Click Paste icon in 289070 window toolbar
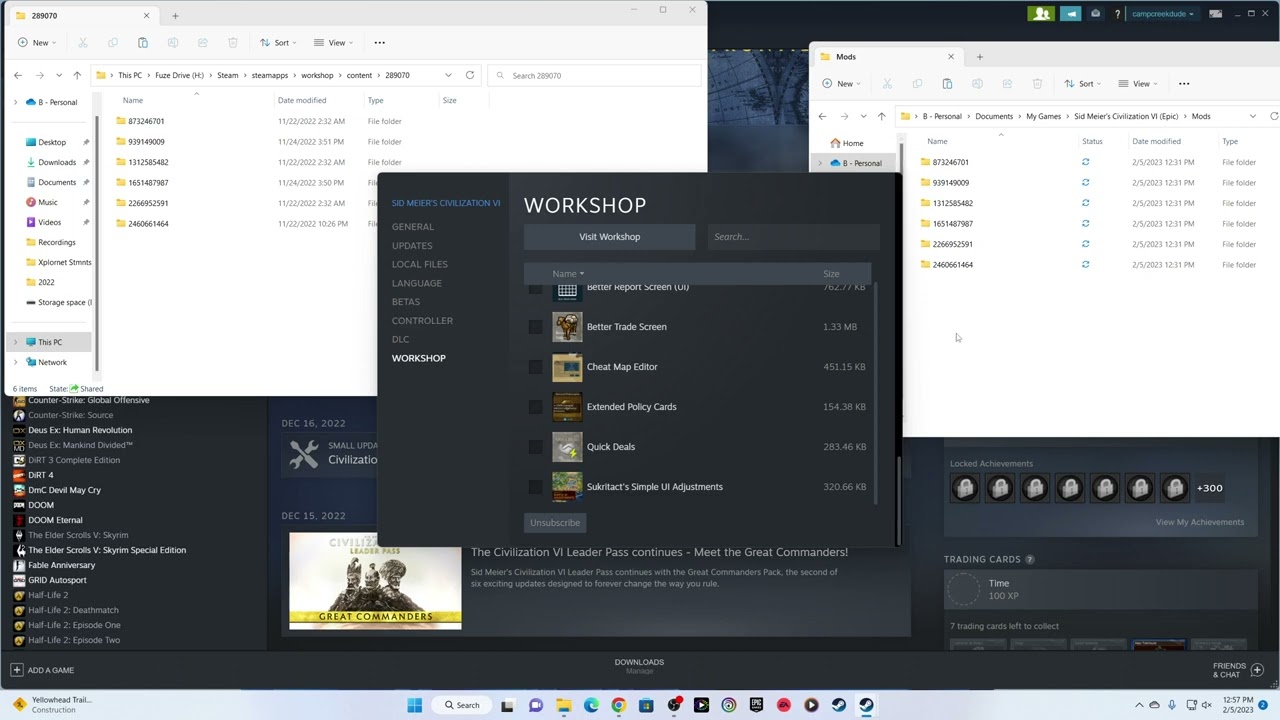The width and height of the screenshot is (1280, 720). coord(143,43)
